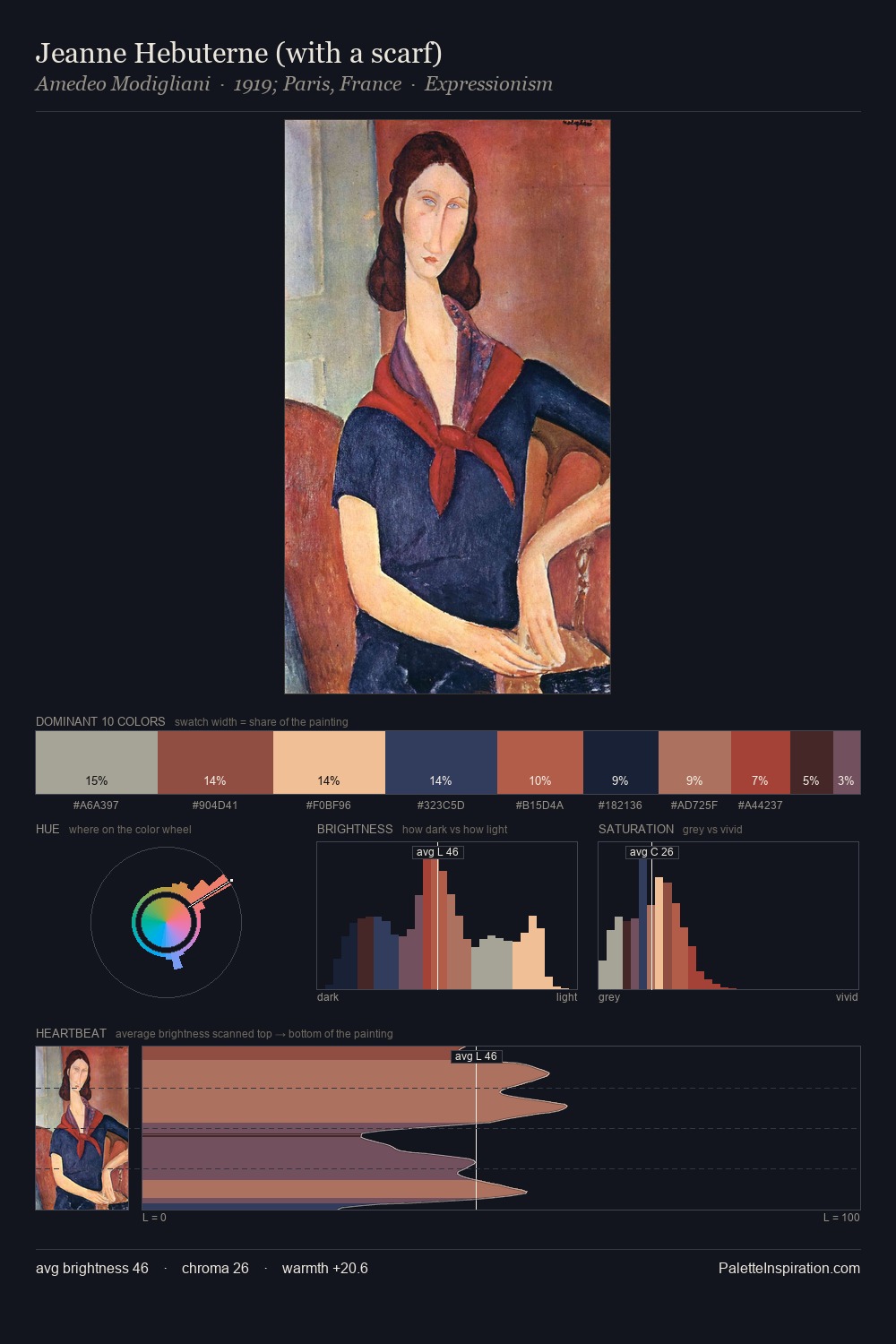Screen dimensions: 896x1344
Task: Open the small painting thumbnail beside Heartbeat
Action: tap(82, 1128)
